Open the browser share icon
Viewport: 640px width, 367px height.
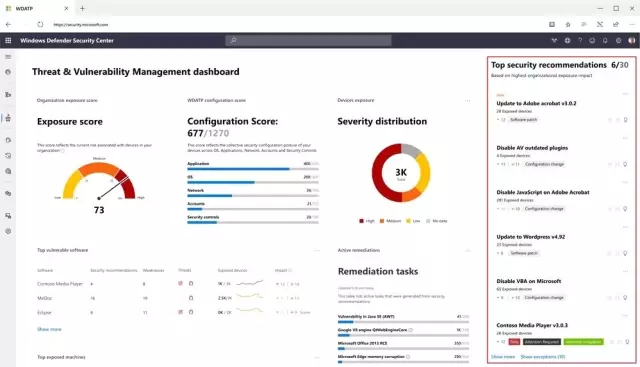[x=616, y=24]
